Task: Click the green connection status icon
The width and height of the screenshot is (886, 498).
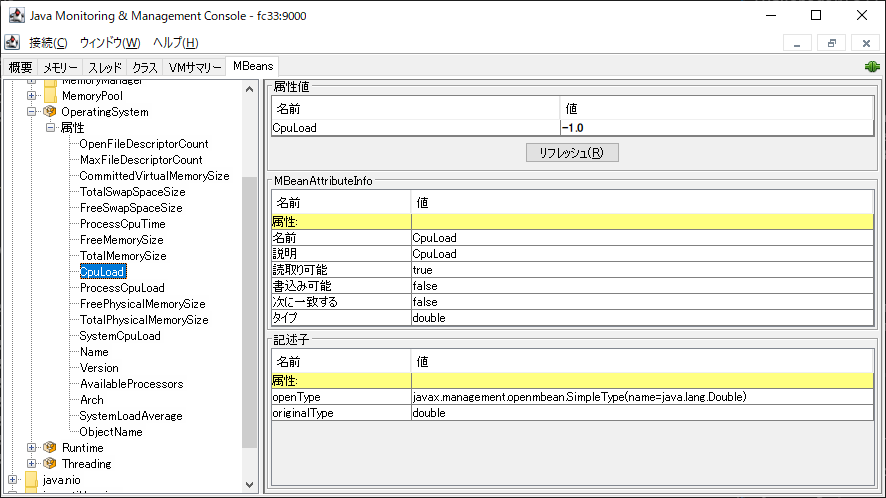Action: 872,67
